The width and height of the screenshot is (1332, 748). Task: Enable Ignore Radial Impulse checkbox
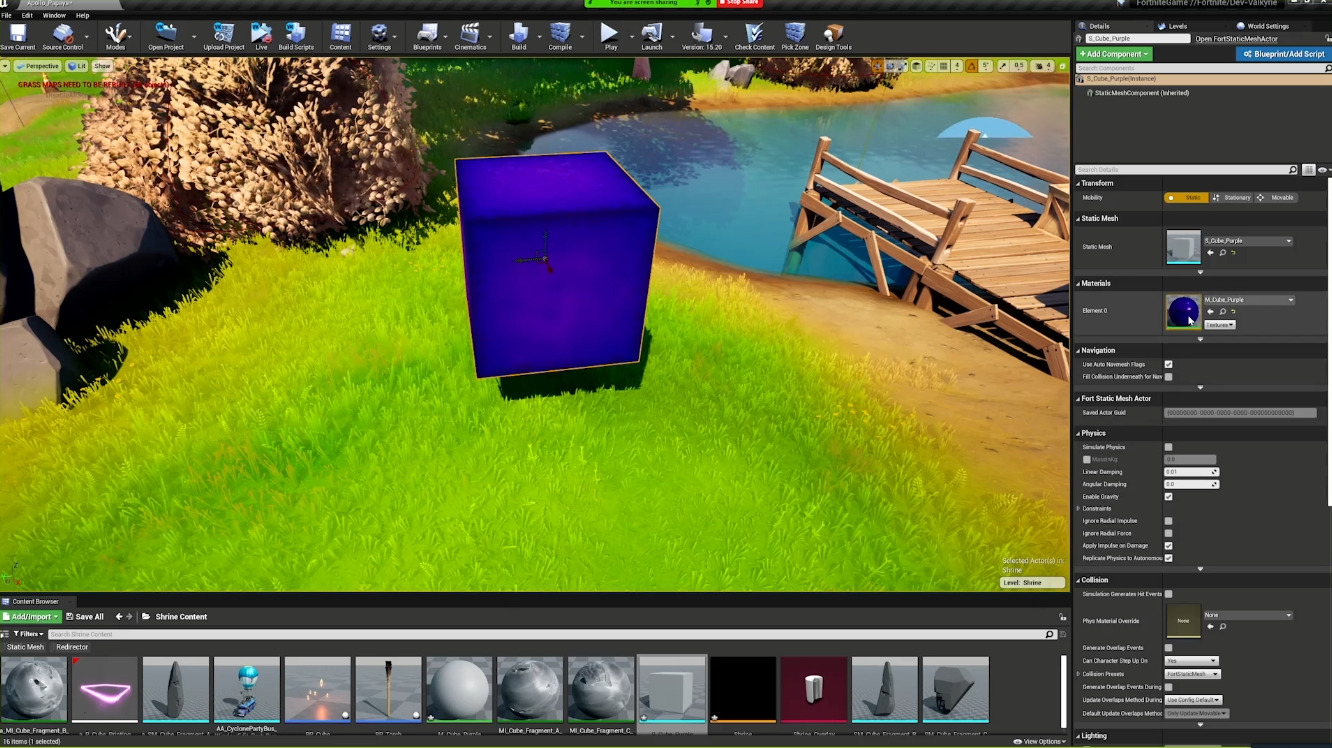1168,521
